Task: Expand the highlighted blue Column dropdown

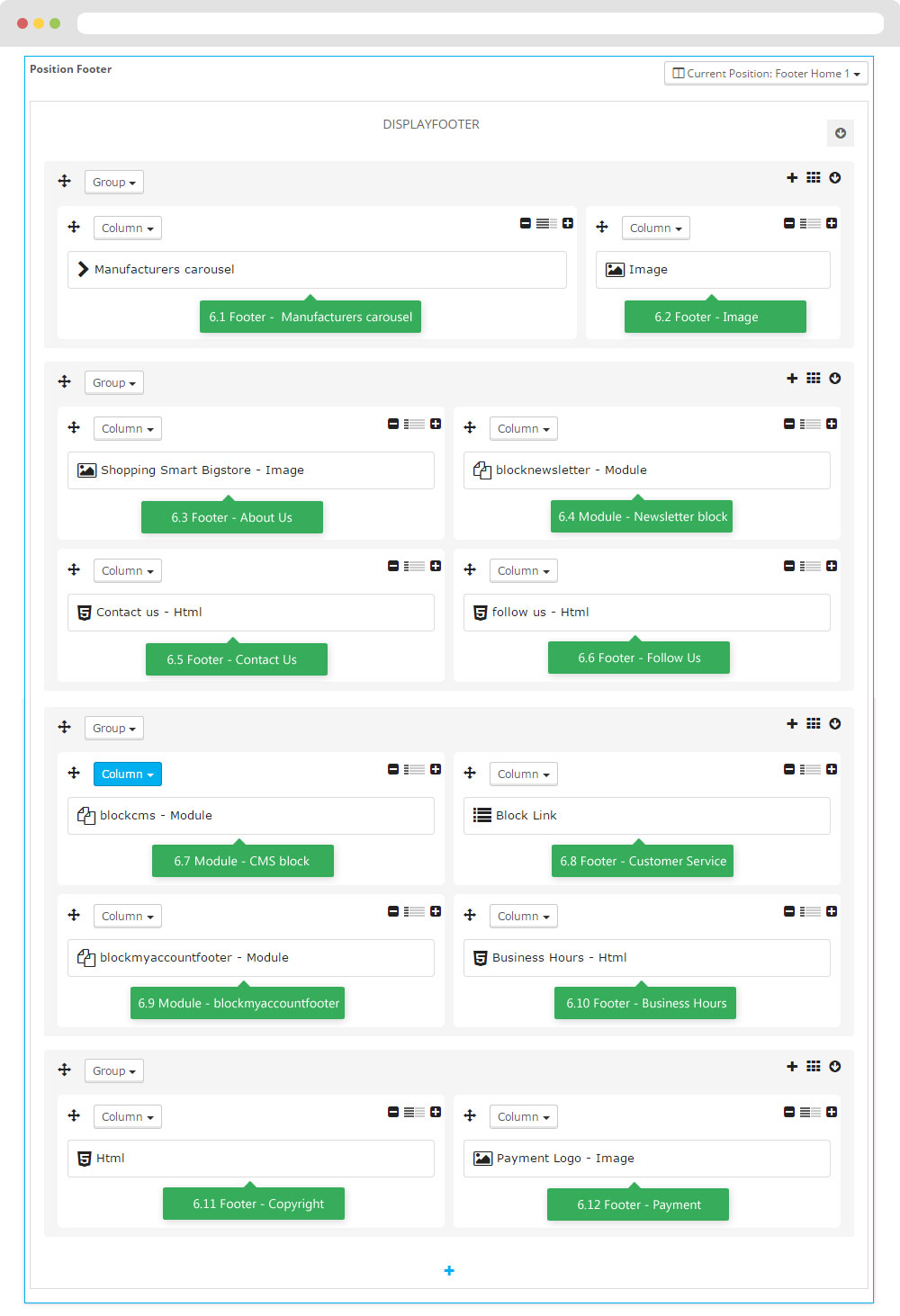Action: pyautogui.click(x=128, y=774)
